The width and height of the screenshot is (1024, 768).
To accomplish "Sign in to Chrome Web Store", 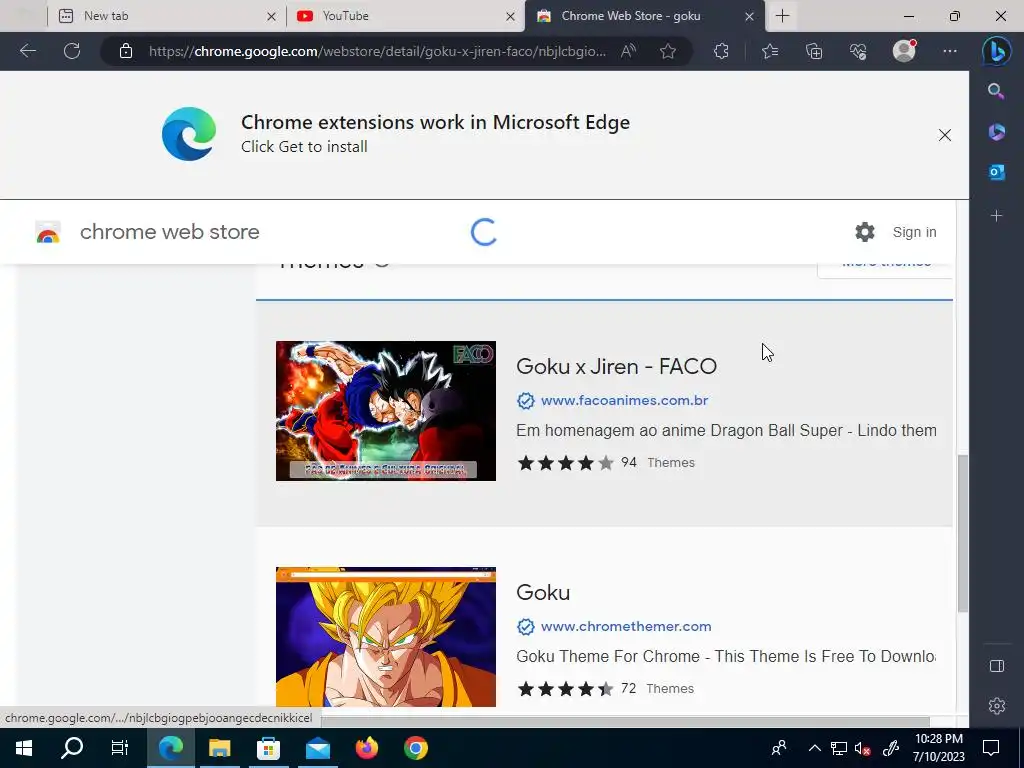I will 914,232.
